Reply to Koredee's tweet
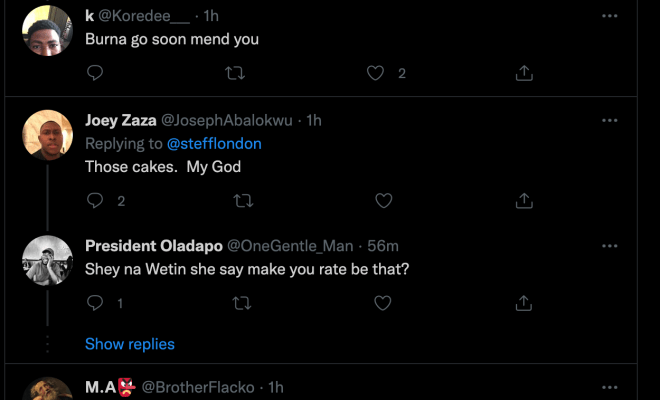Viewport: 660px width, 400px height. [x=95, y=73]
